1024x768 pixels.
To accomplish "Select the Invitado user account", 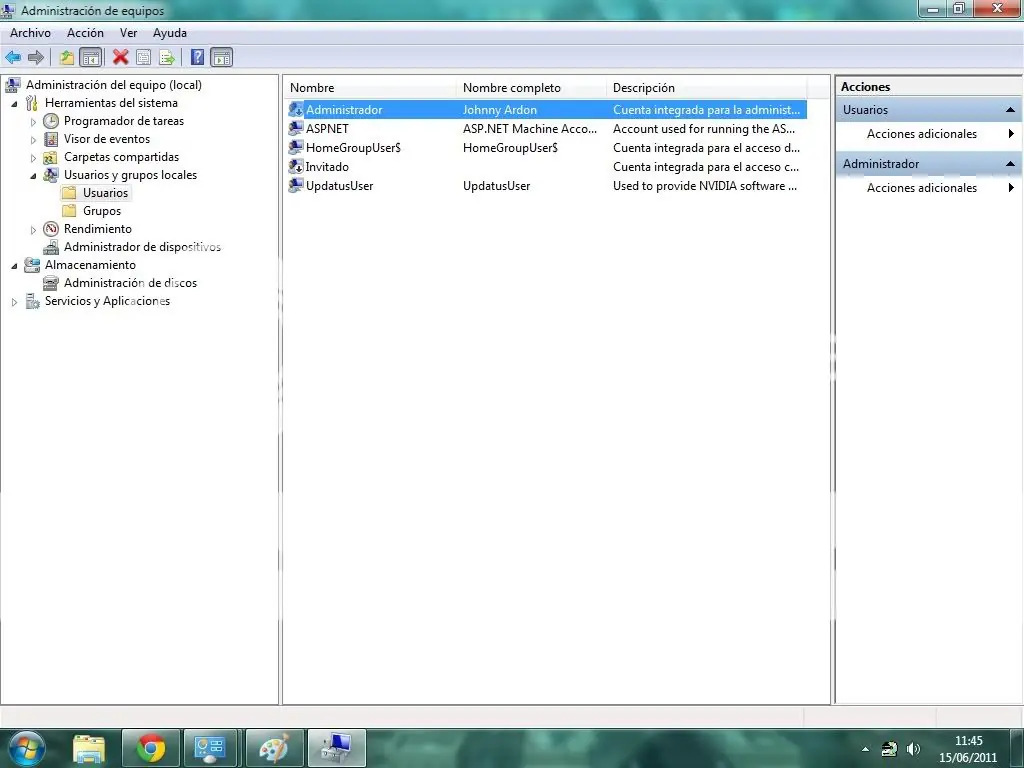I will [327, 167].
